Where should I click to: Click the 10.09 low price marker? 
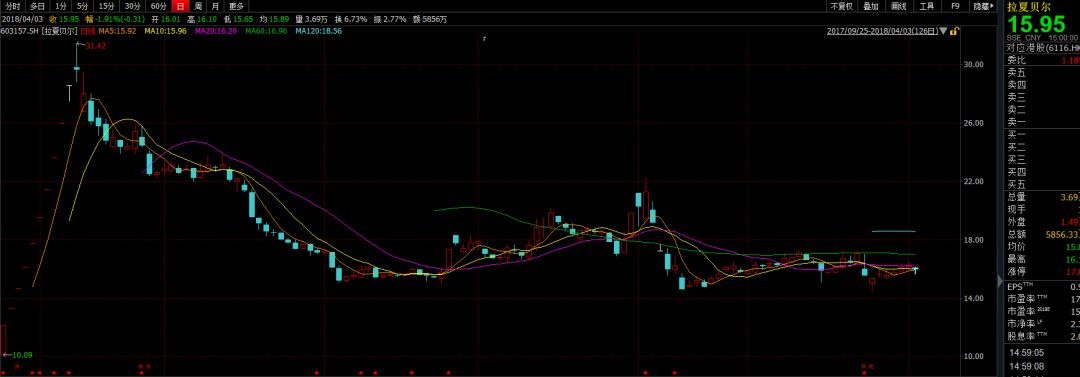click(23, 355)
